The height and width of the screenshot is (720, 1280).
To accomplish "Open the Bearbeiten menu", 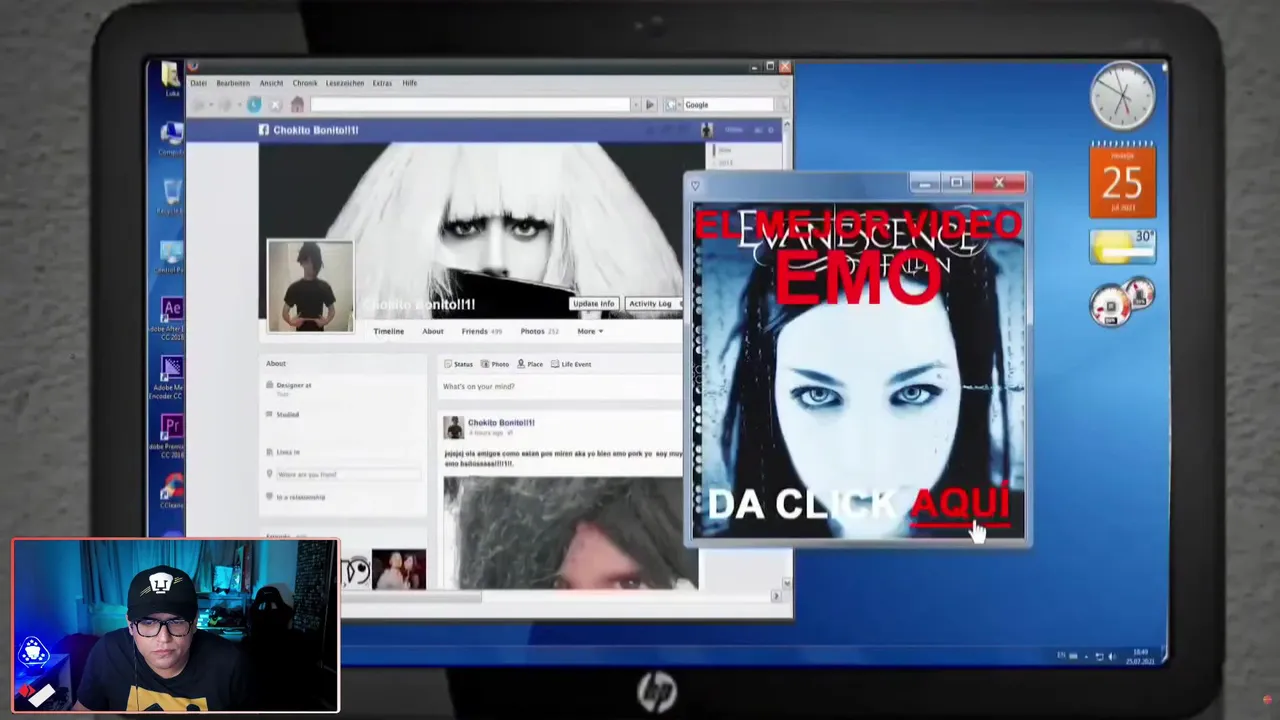I will click(x=233, y=83).
